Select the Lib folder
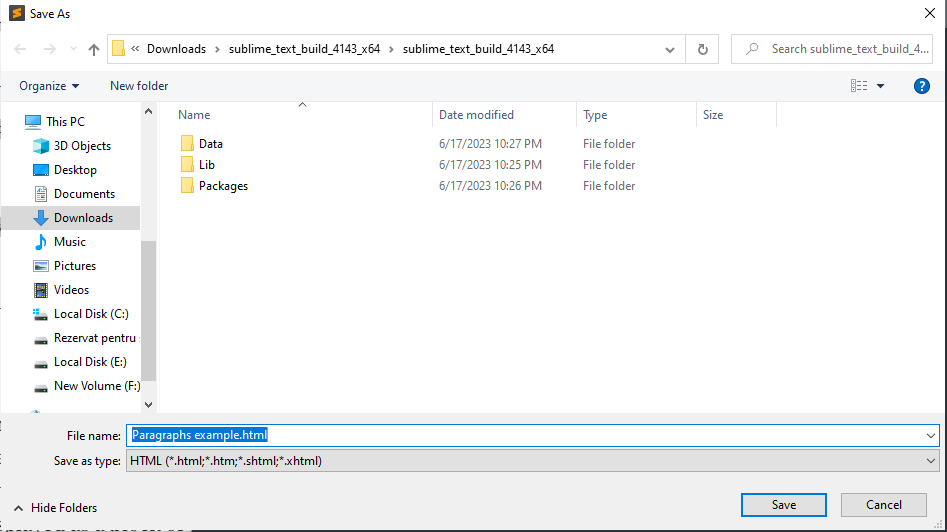Viewport: 947px width, 532px height. click(x=207, y=165)
